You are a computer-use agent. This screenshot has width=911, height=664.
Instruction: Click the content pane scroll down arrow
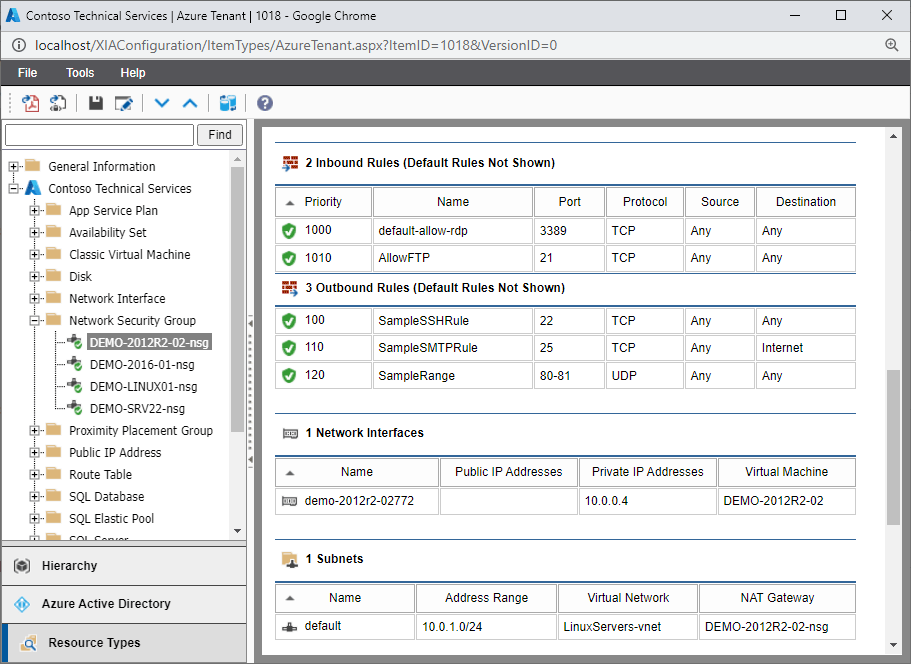893,645
